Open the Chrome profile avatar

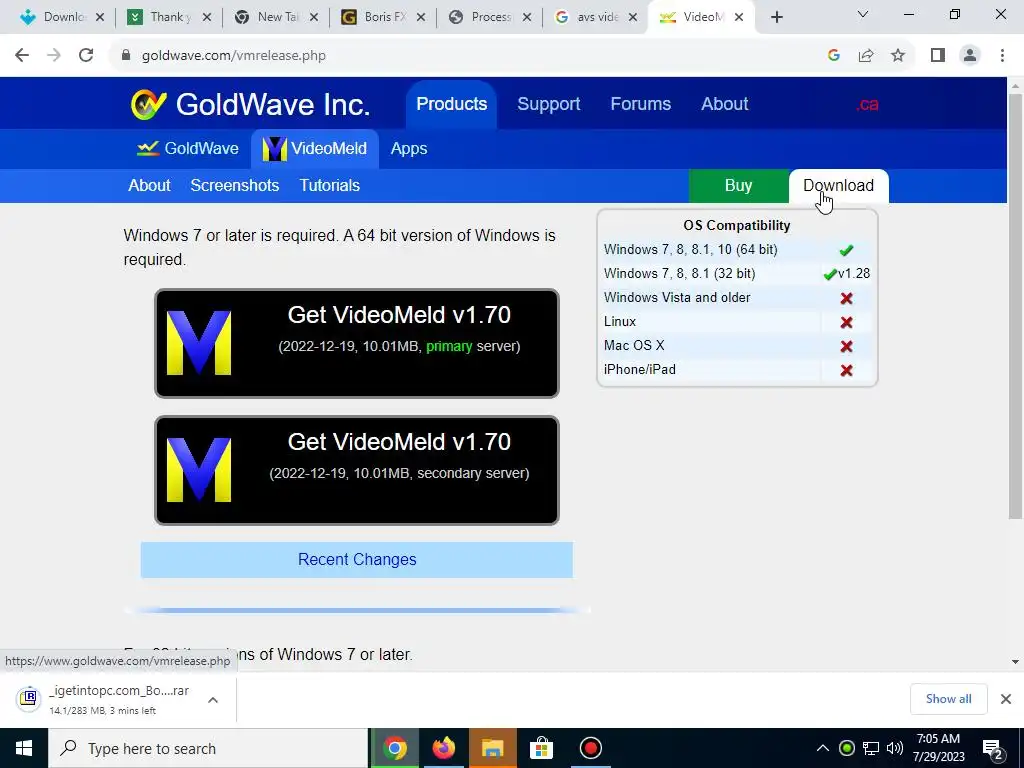970,56
